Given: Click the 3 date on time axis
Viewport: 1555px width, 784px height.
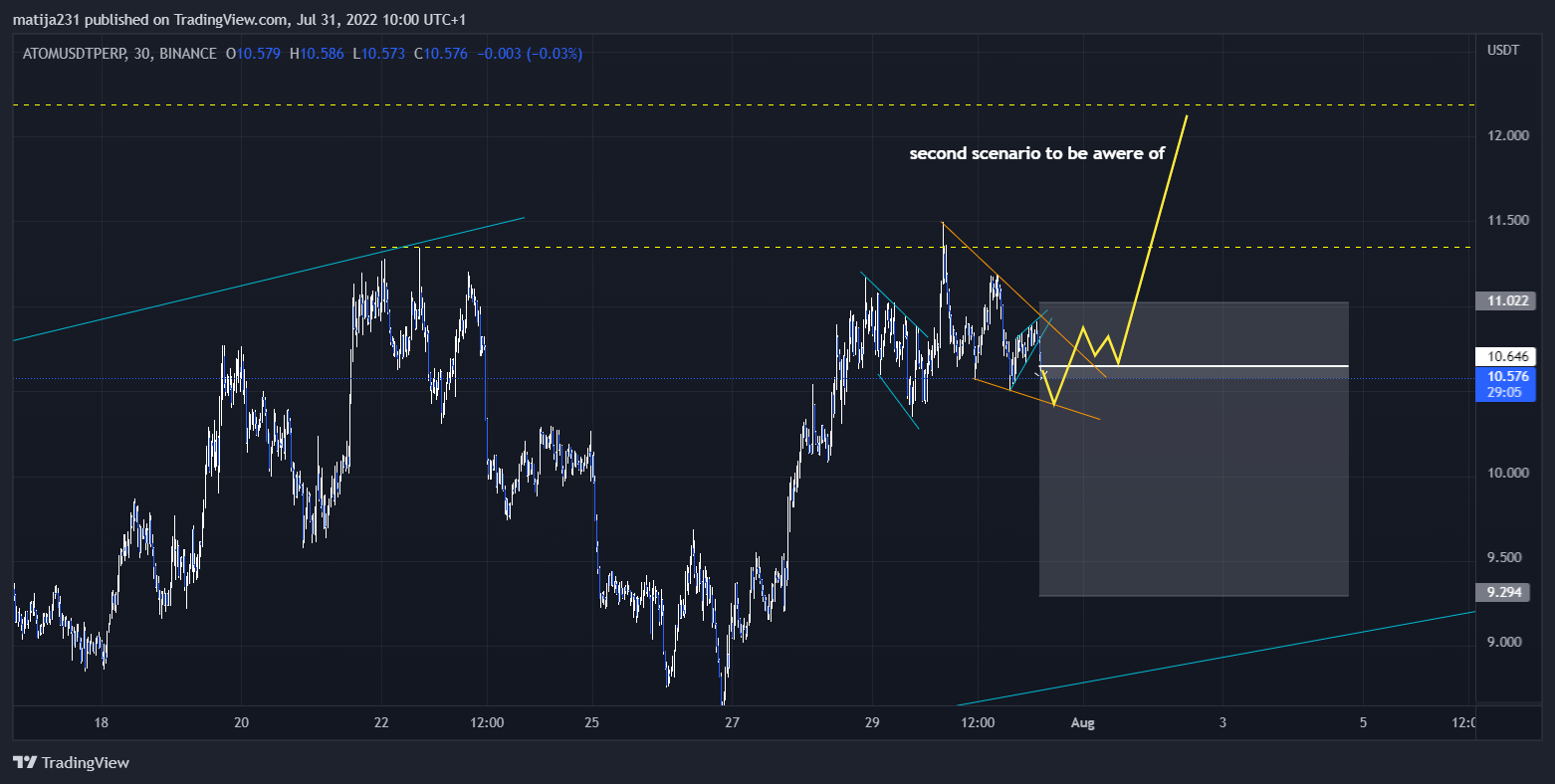Looking at the screenshot, I should coord(1222,723).
